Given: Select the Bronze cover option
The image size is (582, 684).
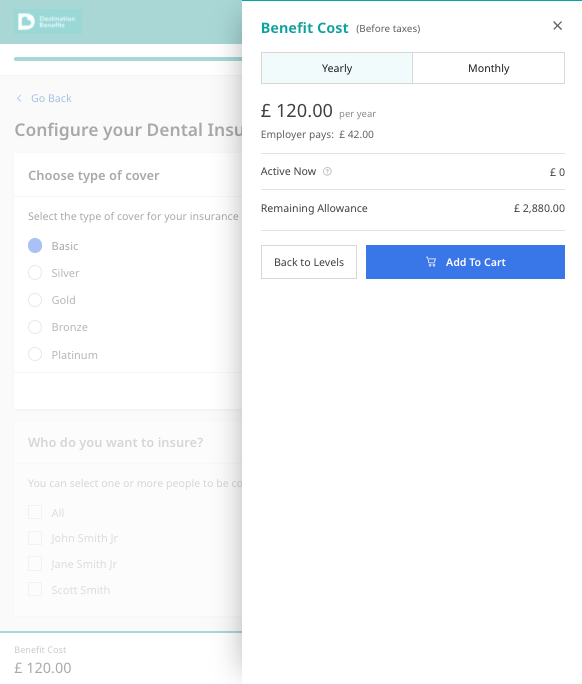Looking at the screenshot, I should tap(35, 327).
